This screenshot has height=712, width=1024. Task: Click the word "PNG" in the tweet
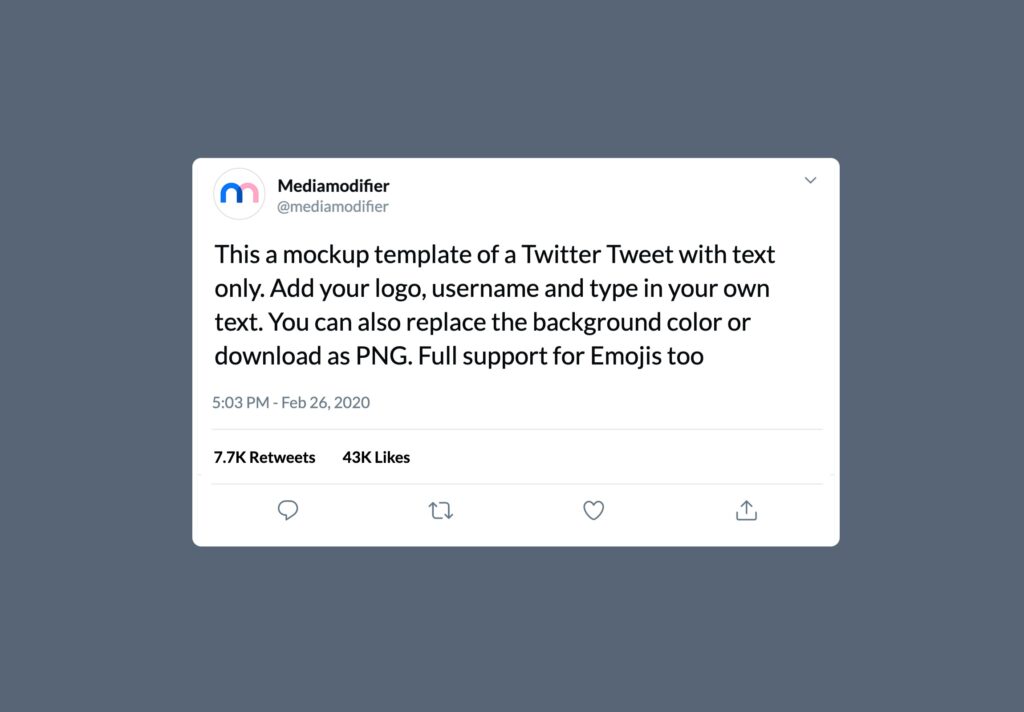coord(384,356)
